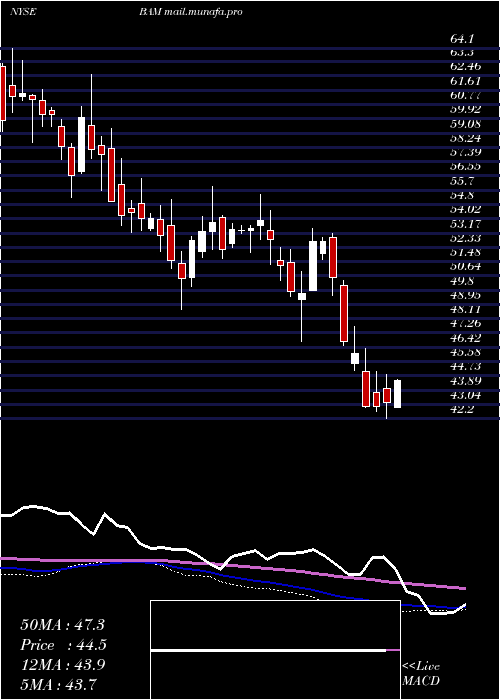Click the 61.61 price axis label
The width and height of the screenshot is (500, 700).
(465, 81)
